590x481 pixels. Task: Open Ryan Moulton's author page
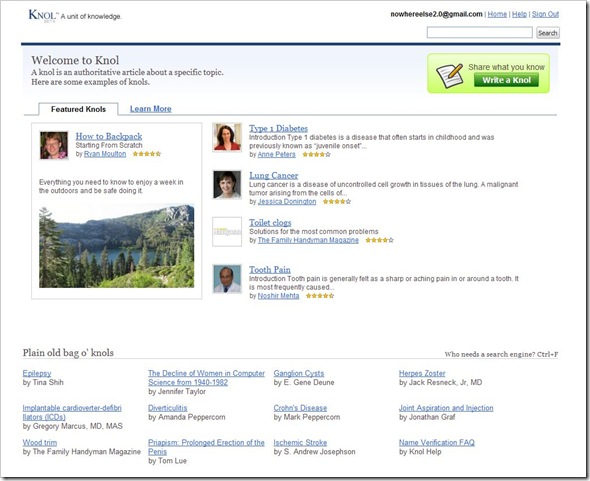[105, 154]
